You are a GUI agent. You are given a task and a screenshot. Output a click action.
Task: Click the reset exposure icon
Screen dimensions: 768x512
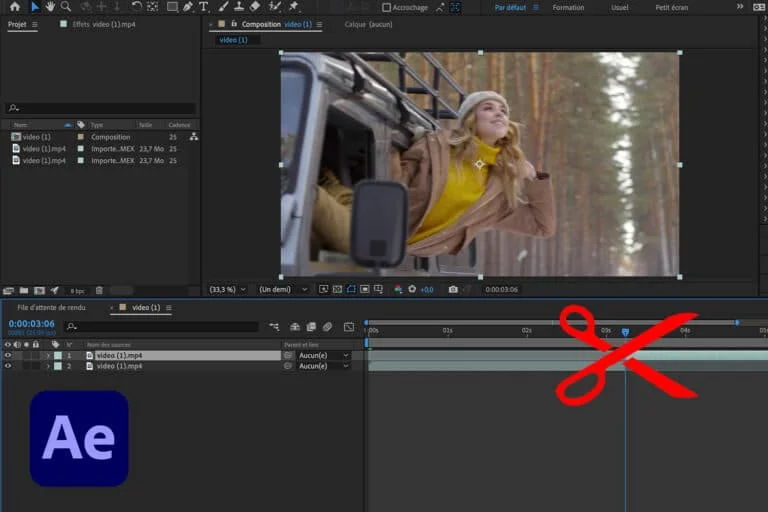(412, 290)
